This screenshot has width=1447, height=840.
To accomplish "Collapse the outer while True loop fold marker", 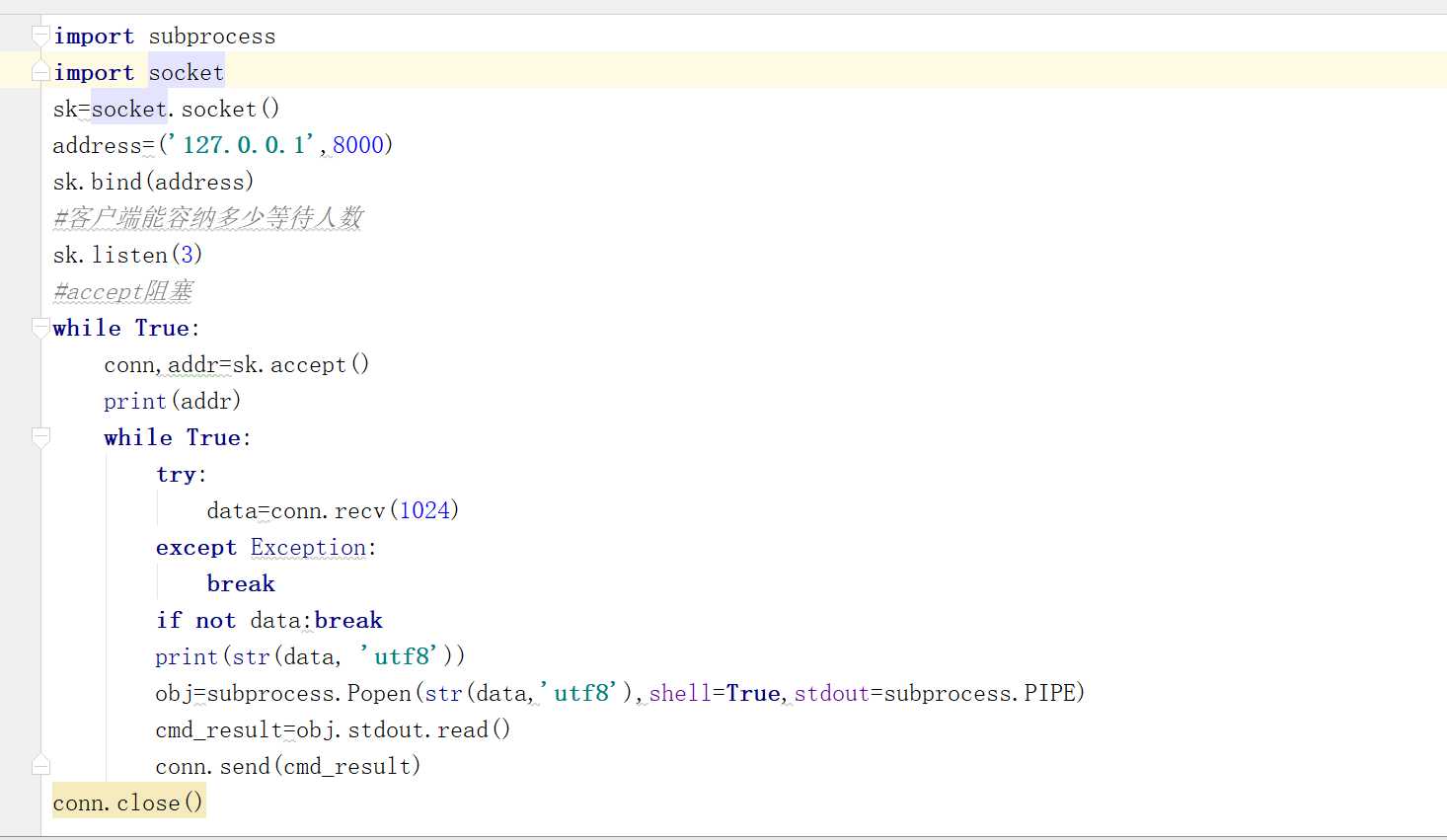I will (x=40, y=328).
